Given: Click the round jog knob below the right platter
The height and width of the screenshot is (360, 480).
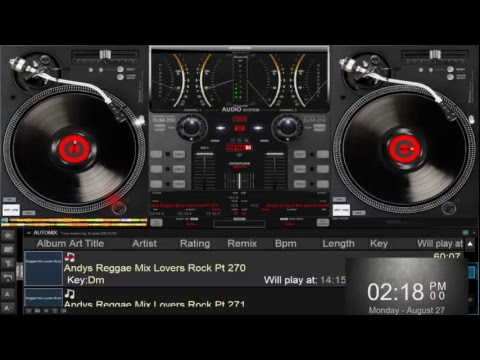Looking at the screenshot, I should pyautogui.click(x=449, y=208).
